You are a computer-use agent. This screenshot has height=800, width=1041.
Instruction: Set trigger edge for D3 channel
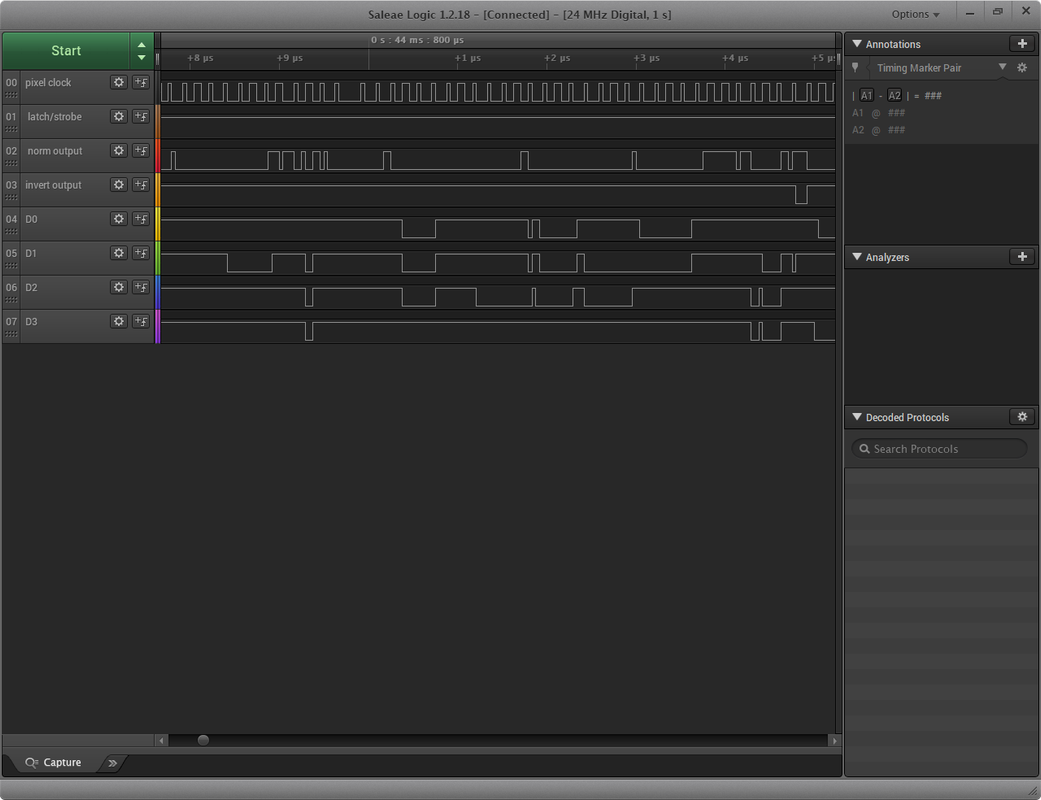(141, 321)
